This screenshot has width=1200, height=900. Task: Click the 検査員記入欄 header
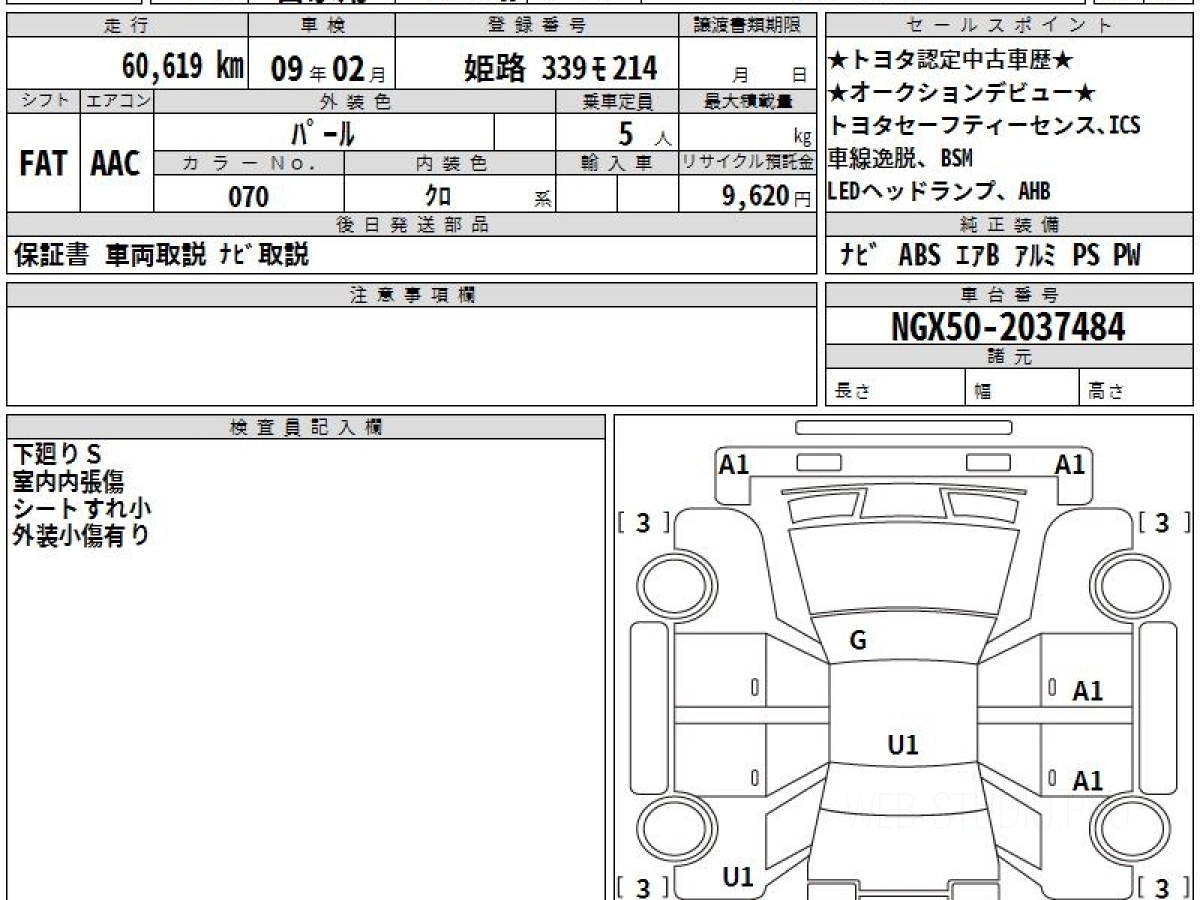coord(306,427)
